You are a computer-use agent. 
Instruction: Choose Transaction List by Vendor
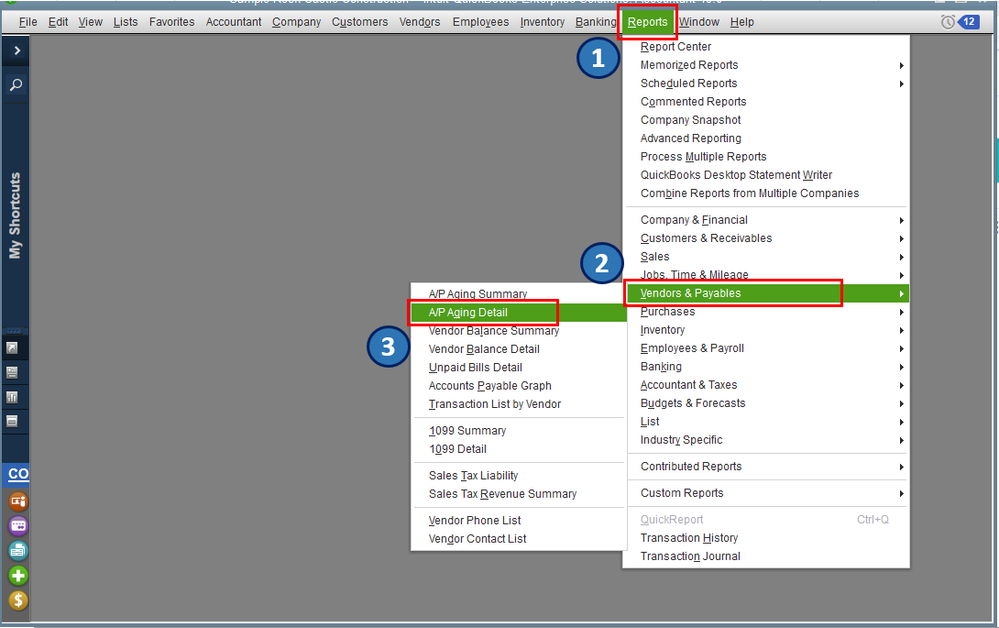pos(519,404)
